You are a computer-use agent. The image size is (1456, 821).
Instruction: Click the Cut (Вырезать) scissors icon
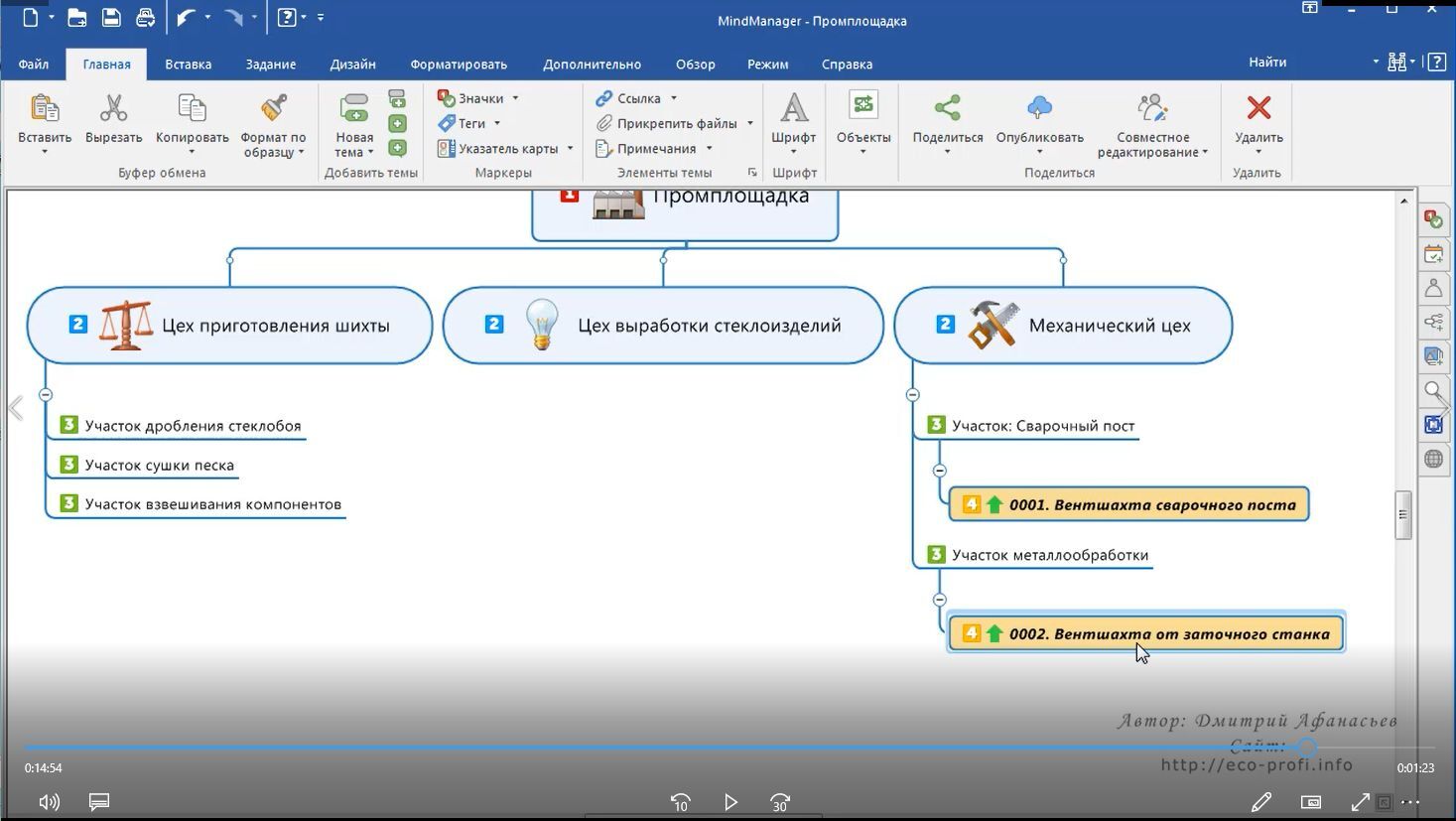pos(113,108)
